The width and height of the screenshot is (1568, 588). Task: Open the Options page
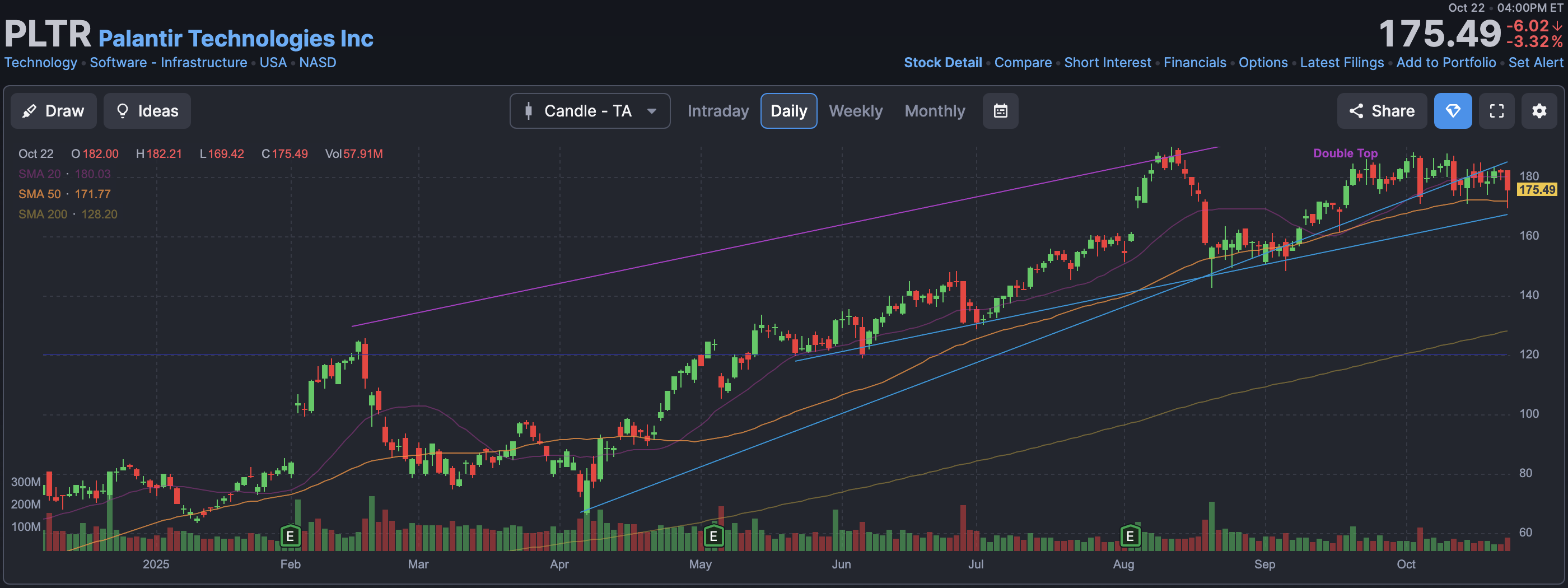tap(1263, 63)
